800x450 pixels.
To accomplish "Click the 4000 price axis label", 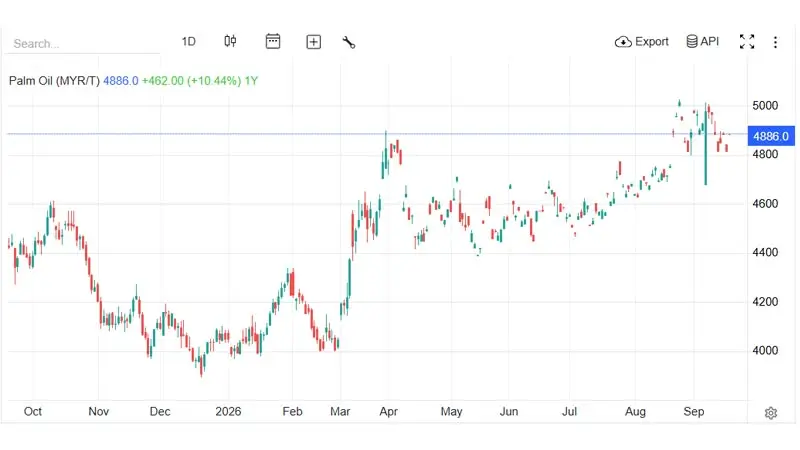I will 765,351.
